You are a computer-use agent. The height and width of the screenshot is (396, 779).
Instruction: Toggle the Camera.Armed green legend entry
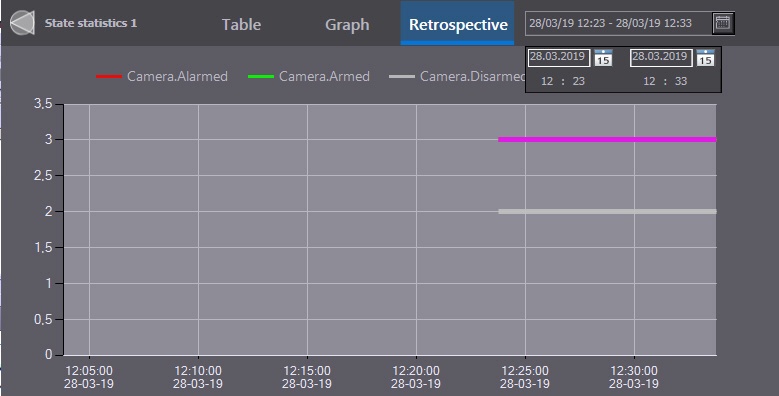[x=309, y=77]
